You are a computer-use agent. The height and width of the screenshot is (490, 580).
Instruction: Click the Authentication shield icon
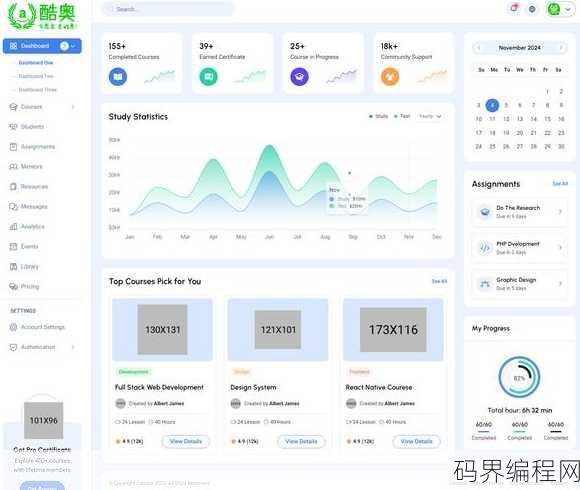click(13, 347)
